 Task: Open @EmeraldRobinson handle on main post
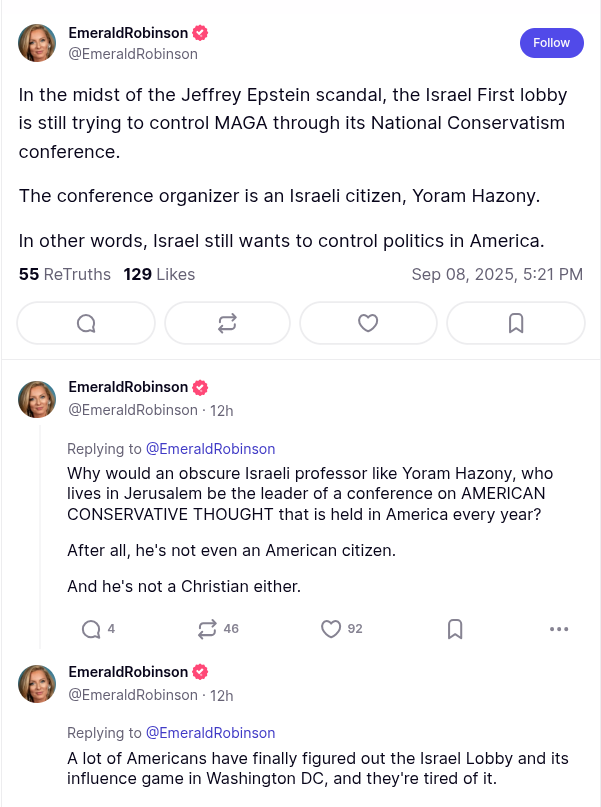pos(133,54)
